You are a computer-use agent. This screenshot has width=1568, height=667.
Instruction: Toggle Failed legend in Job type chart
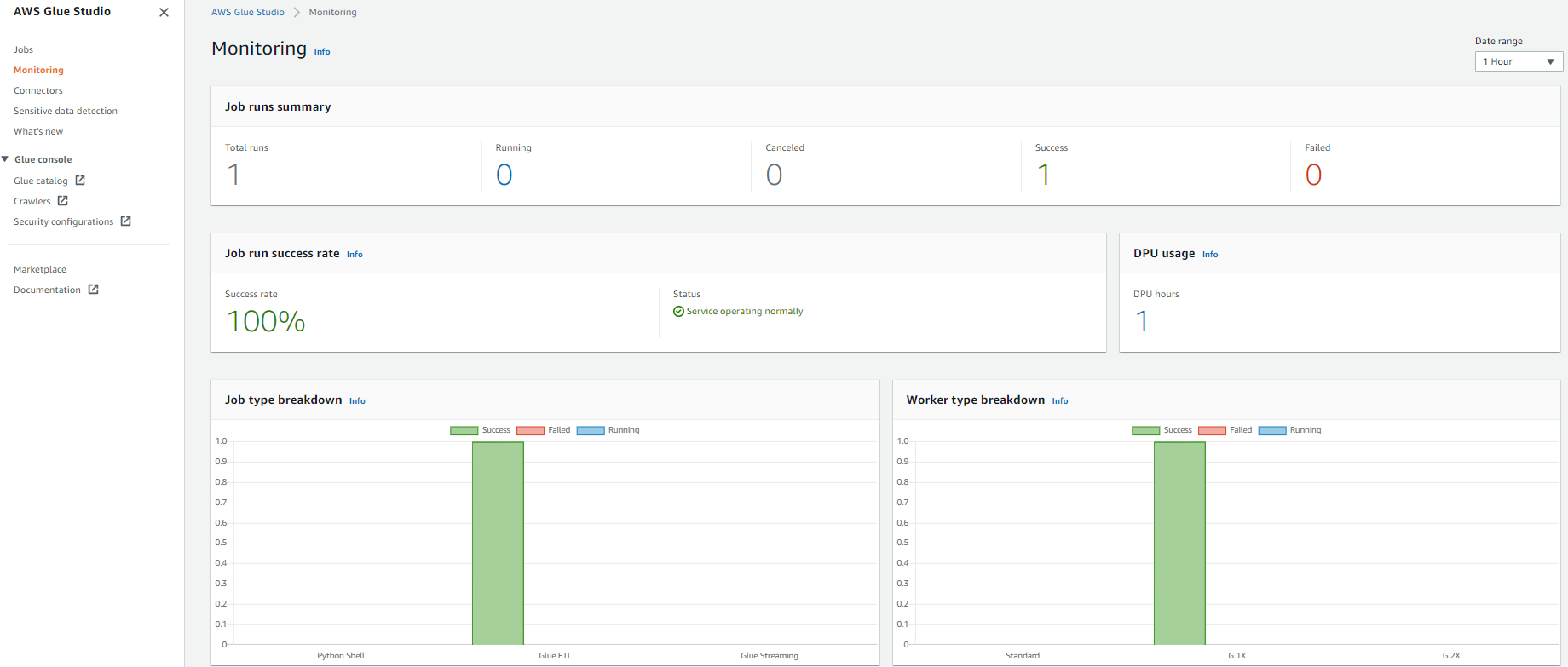pos(544,430)
